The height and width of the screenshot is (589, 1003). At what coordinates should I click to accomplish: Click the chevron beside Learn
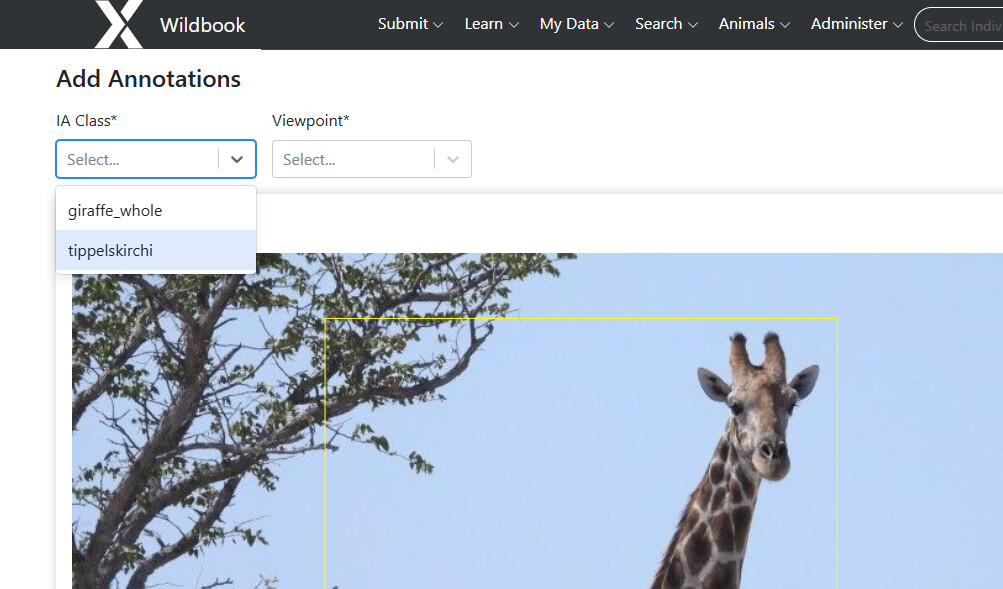(x=514, y=25)
